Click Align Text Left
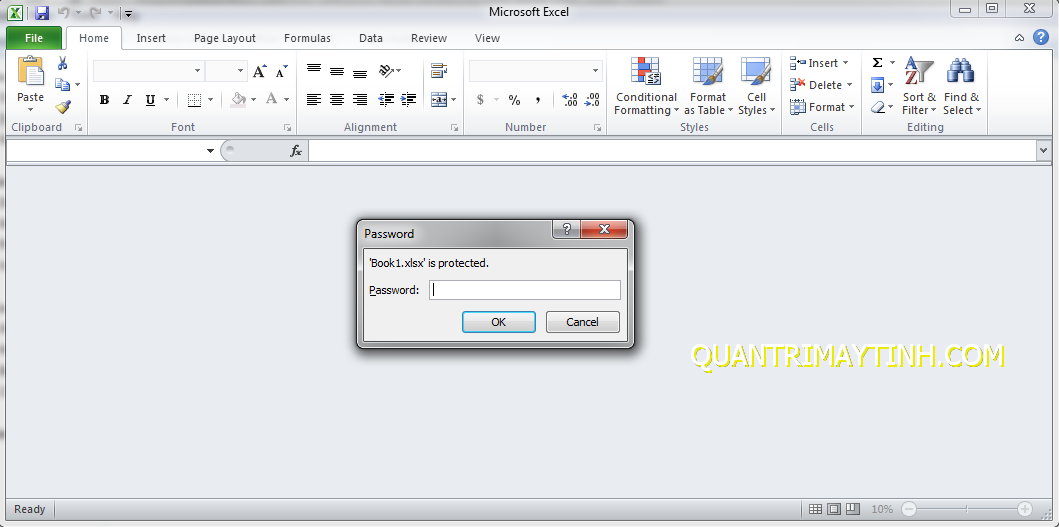The height and width of the screenshot is (527, 1059). point(313,99)
